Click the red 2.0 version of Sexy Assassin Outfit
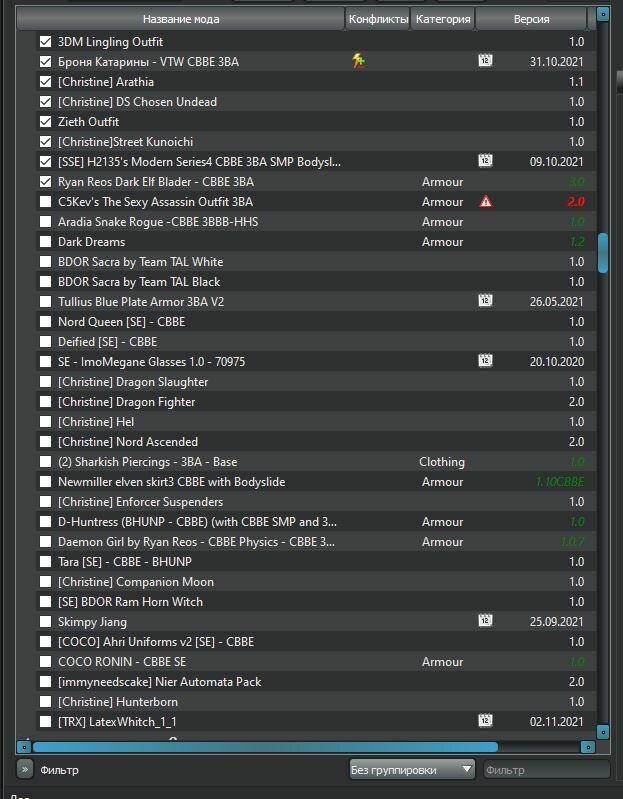 [x=576, y=201]
